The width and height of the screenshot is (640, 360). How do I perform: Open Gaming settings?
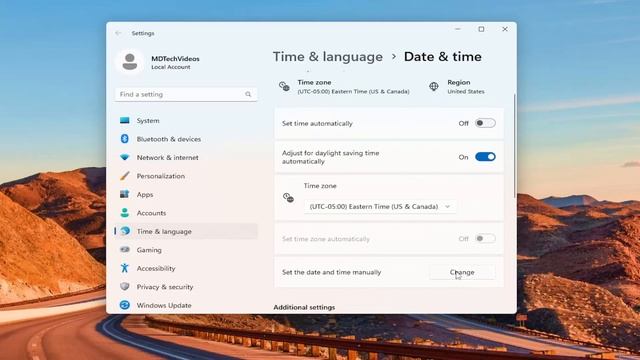(x=186, y=249)
